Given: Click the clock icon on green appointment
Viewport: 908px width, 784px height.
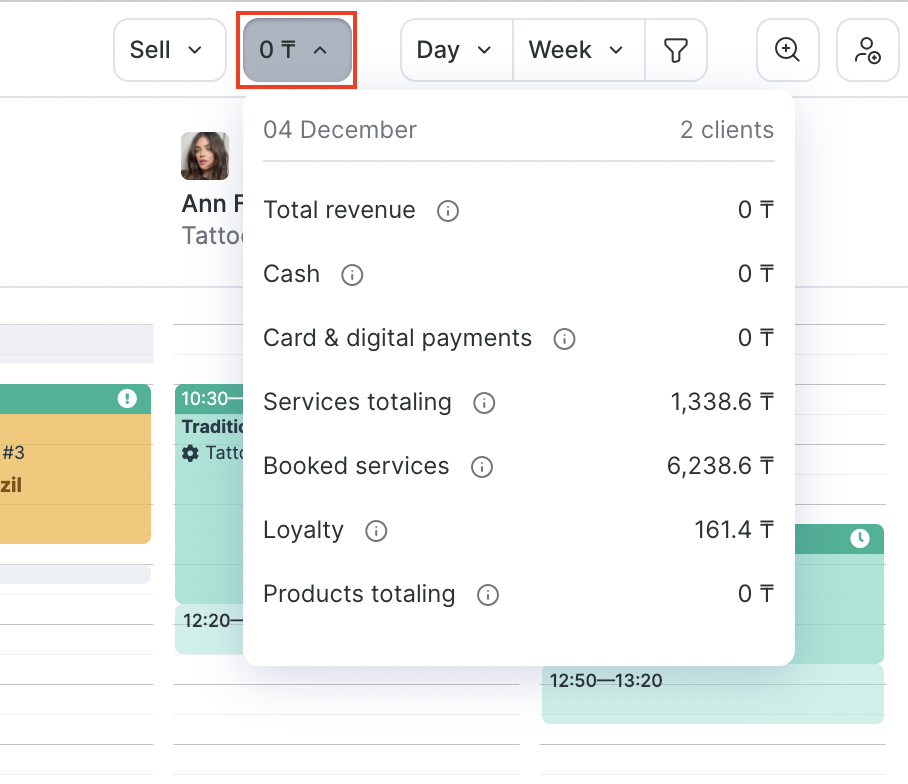Looking at the screenshot, I should [860, 539].
